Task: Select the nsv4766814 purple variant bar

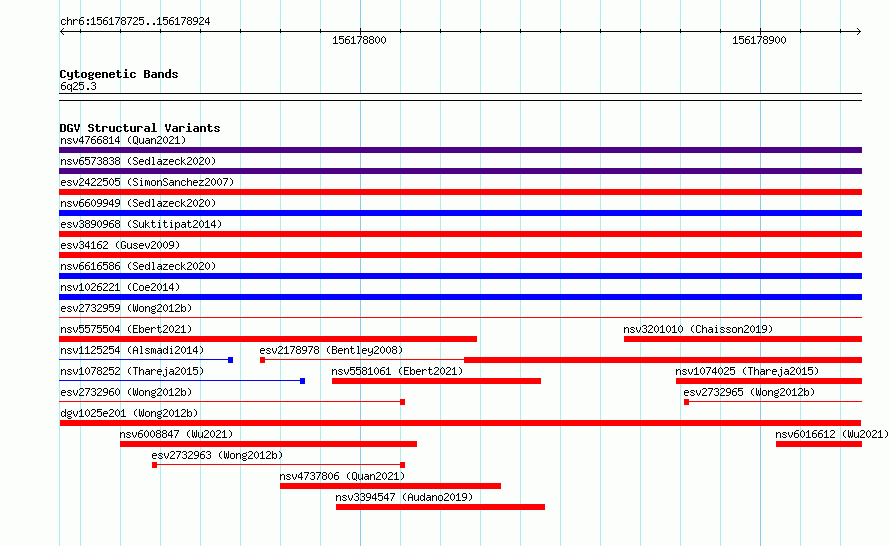Action: point(460,150)
